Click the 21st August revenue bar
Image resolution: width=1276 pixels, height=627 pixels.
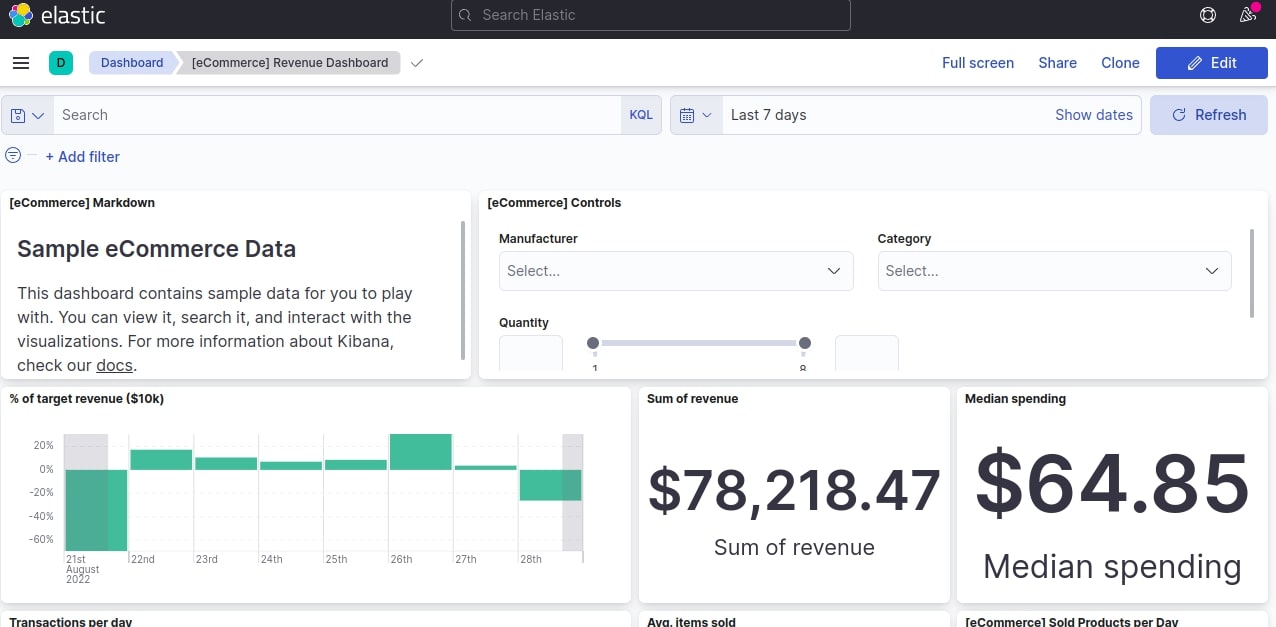96,510
